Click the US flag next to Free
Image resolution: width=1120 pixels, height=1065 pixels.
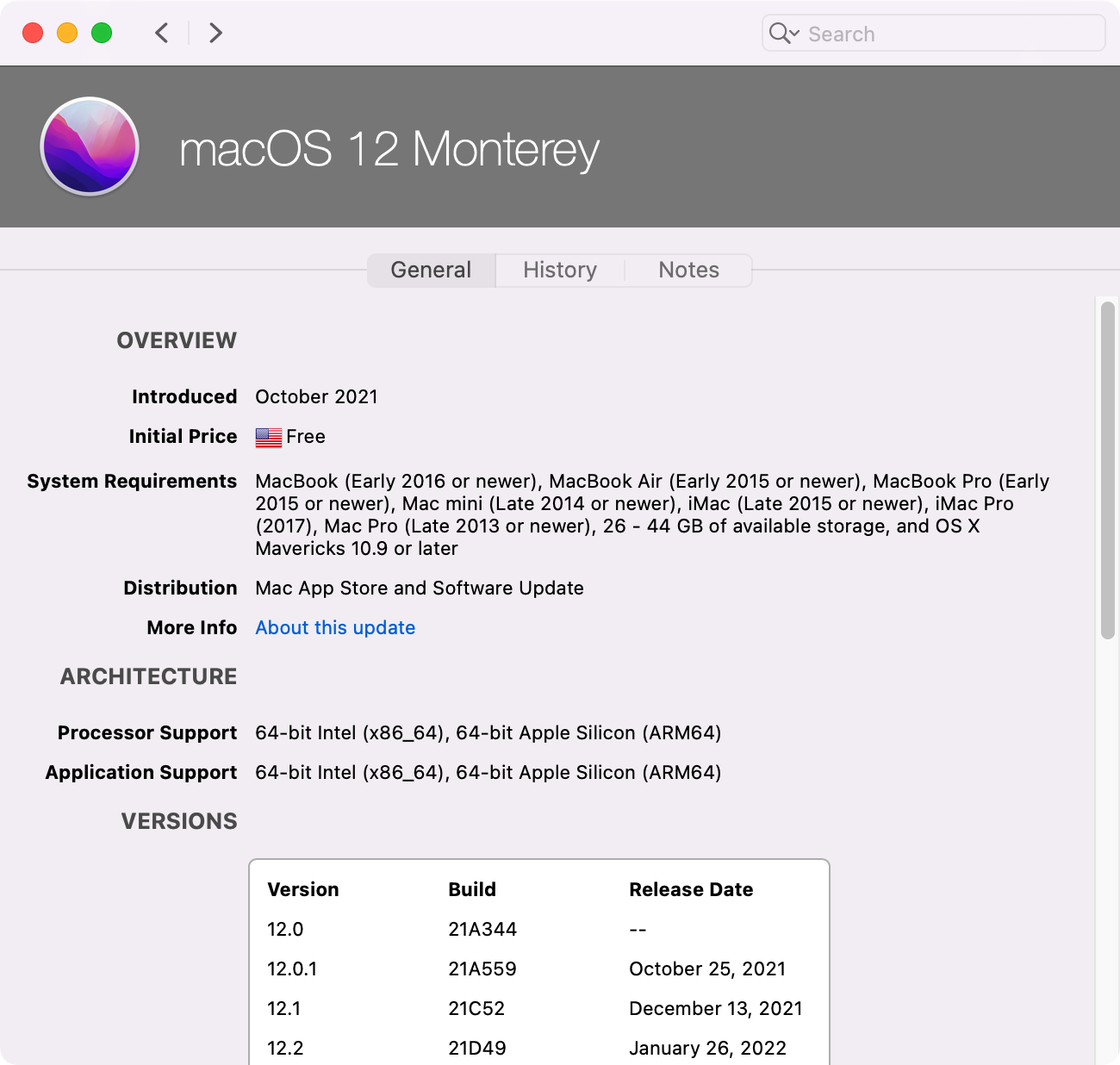point(268,438)
